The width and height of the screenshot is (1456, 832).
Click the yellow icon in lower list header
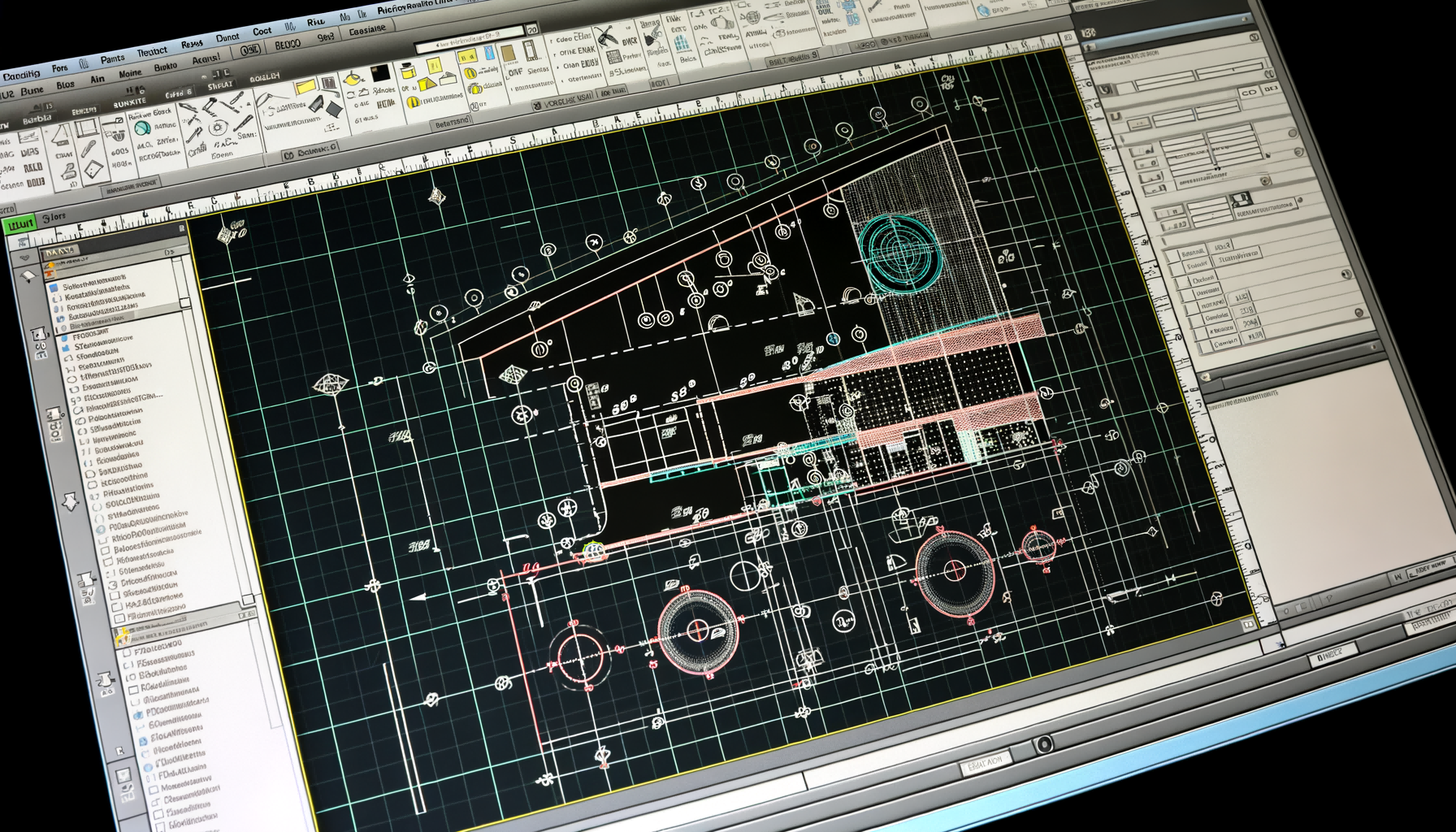123,638
